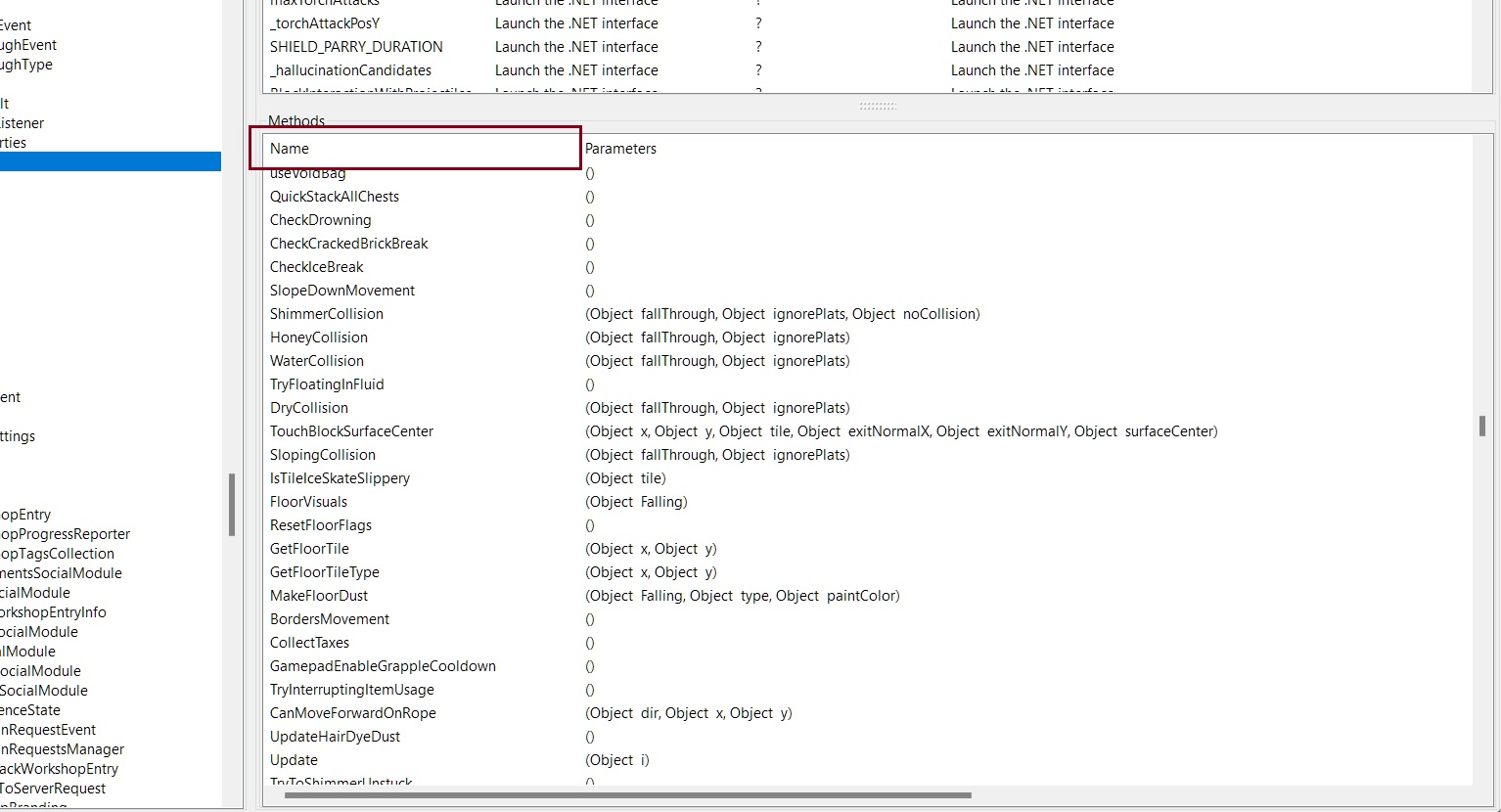The image size is (1501, 812).
Task: Click the methods list vertical scrollbar thumb
Action: (1482, 426)
